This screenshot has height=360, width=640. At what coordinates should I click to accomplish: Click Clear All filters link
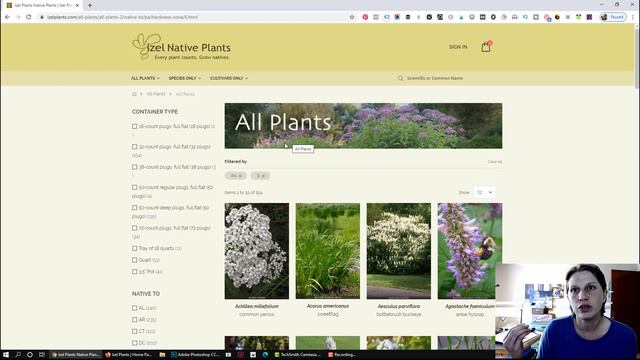point(495,162)
